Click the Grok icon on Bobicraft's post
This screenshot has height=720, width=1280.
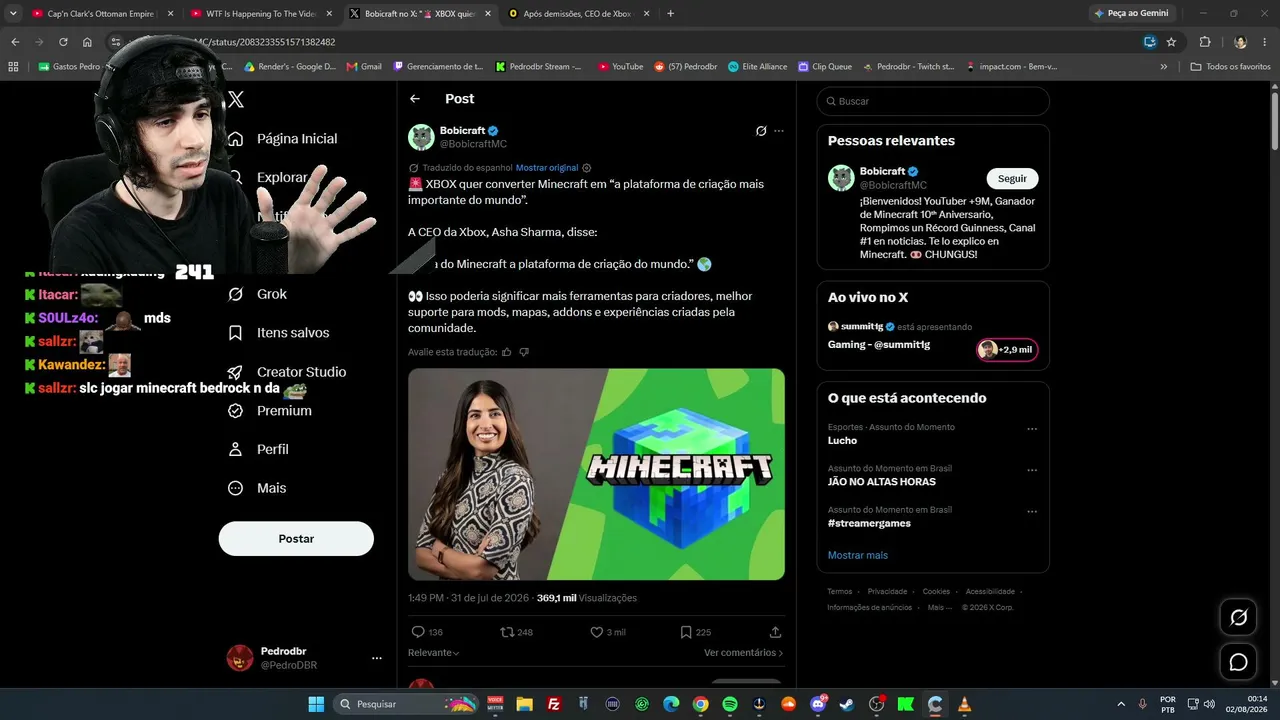761,131
